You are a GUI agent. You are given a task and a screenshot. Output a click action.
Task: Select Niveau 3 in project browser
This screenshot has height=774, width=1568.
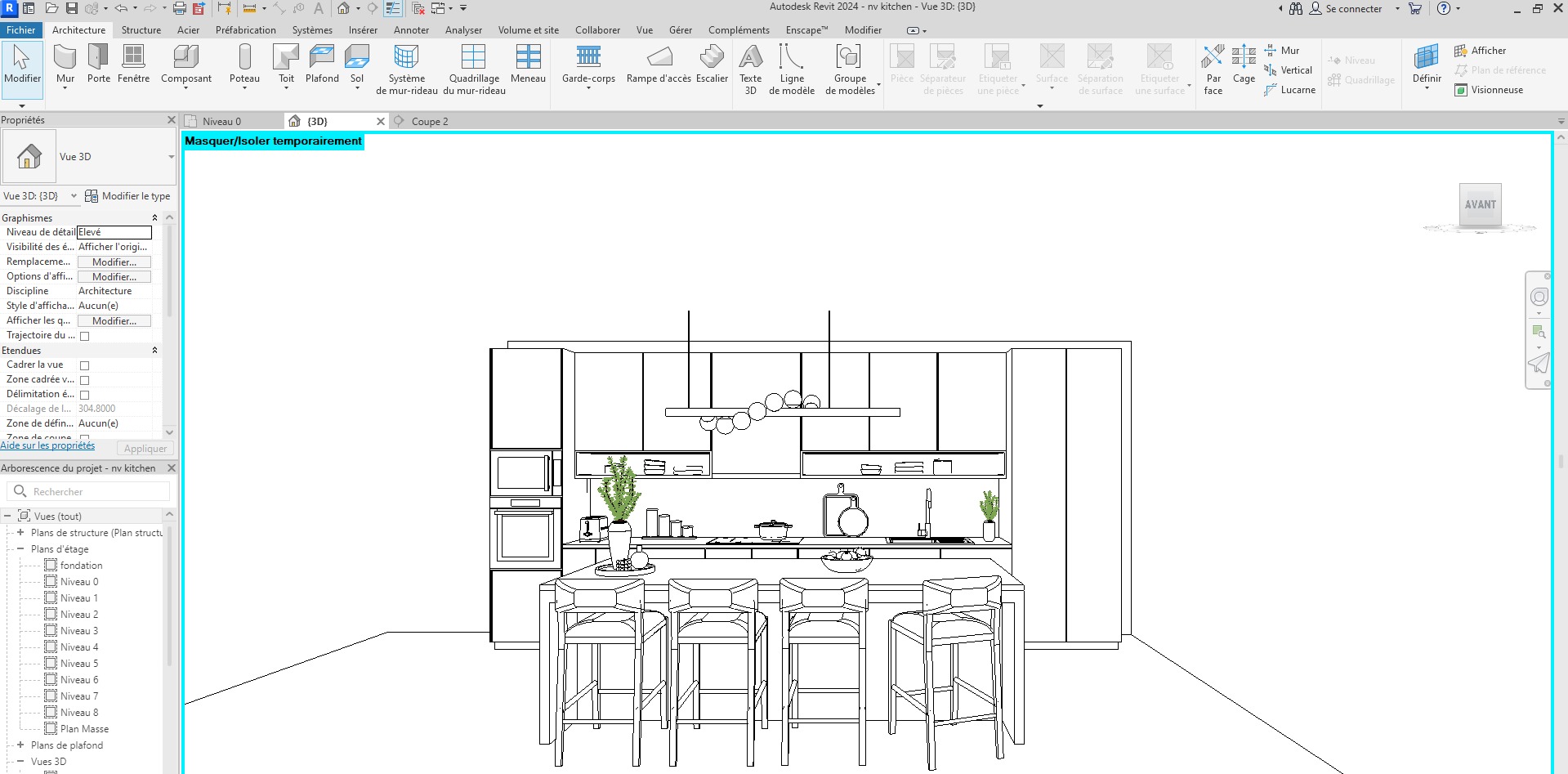79,631
